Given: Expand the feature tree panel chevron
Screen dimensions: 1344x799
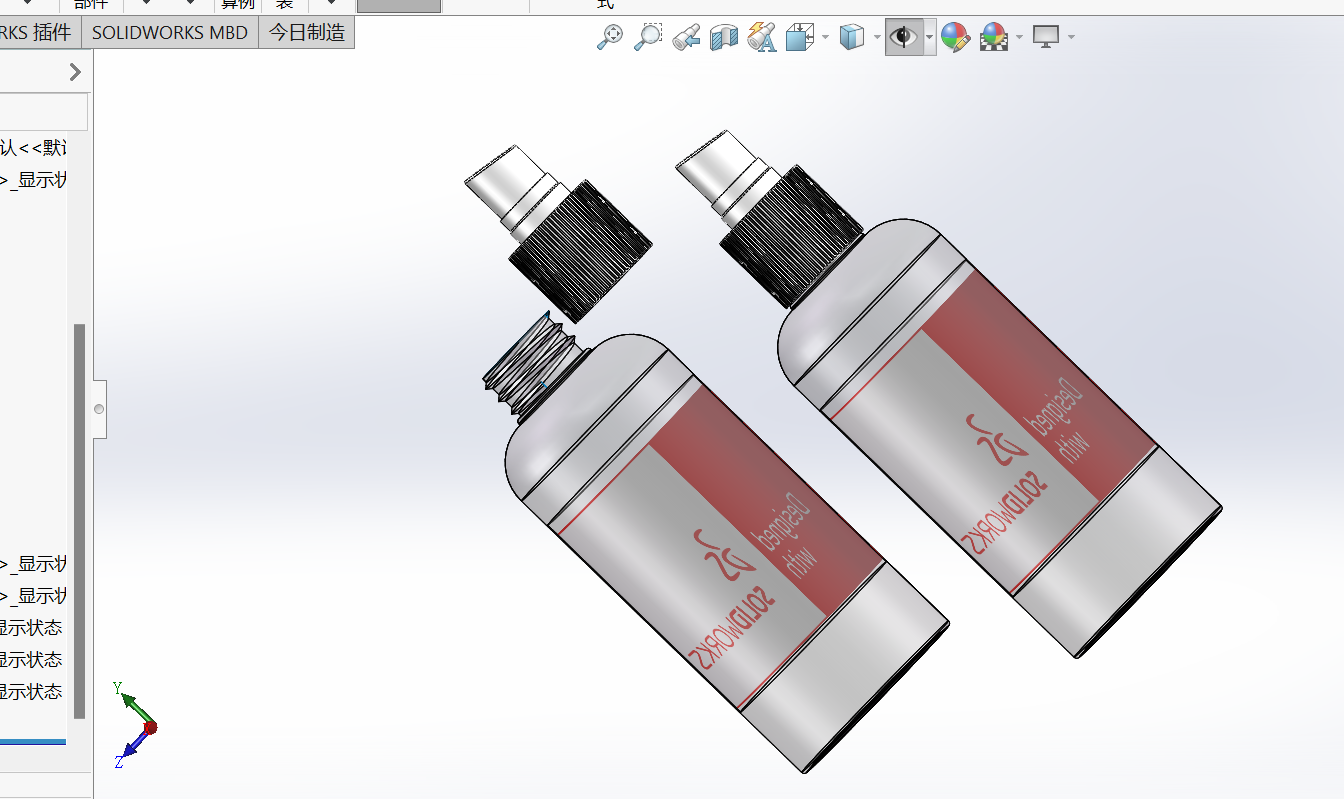Looking at the screenshot, I should coord(75,72).
